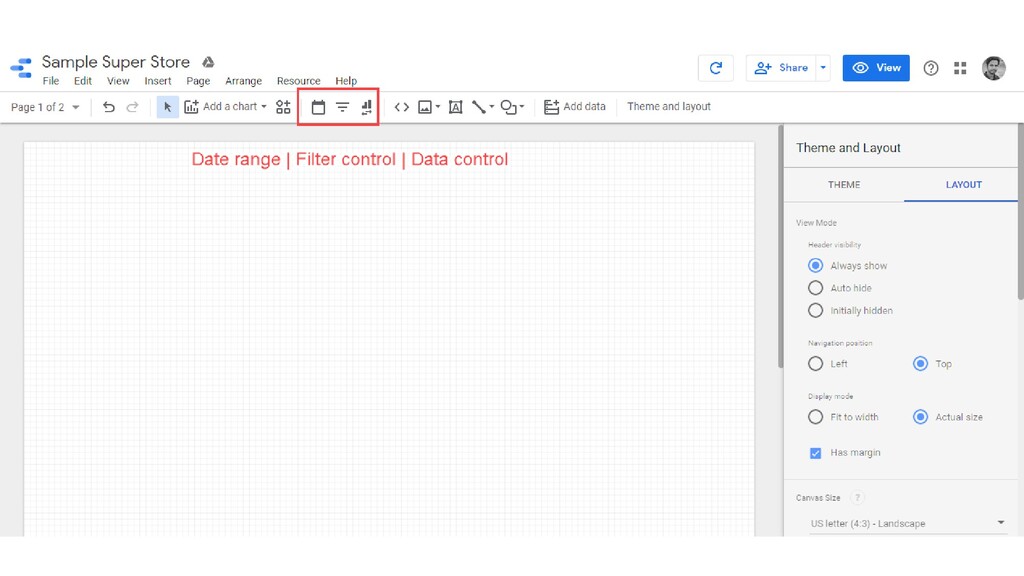This screenshot has width=1024, height=576.
Task: Set navigation position to Left
Action: [815, 364]
